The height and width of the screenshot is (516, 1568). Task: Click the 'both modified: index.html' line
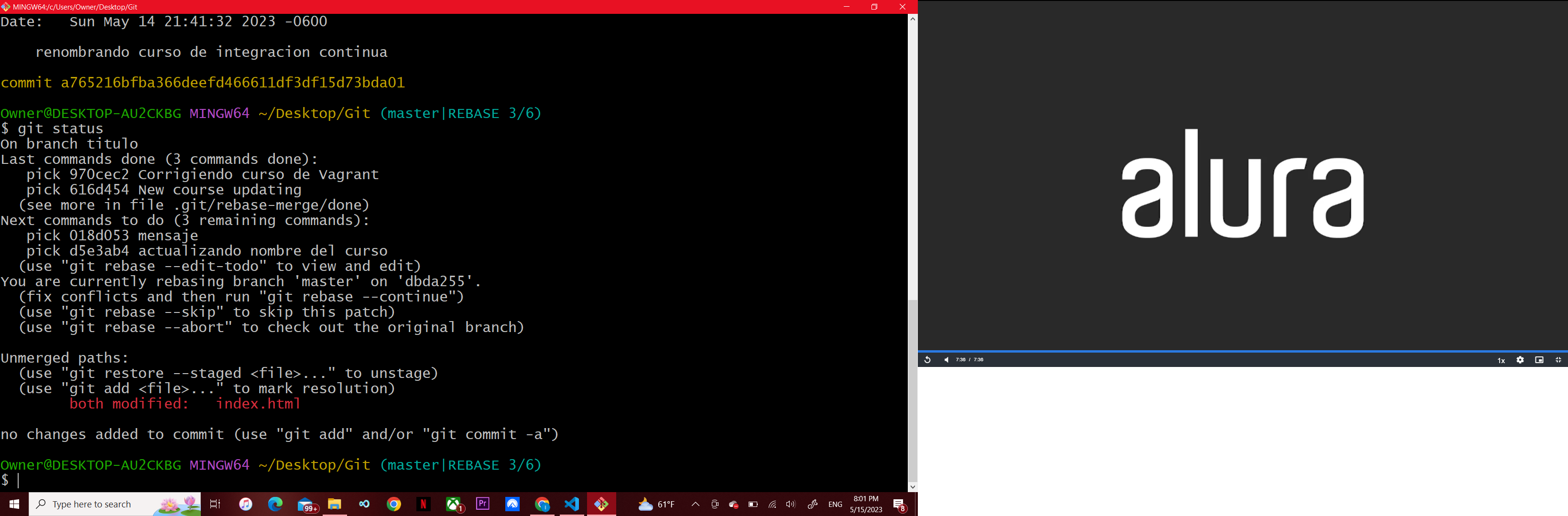(185, 403)
